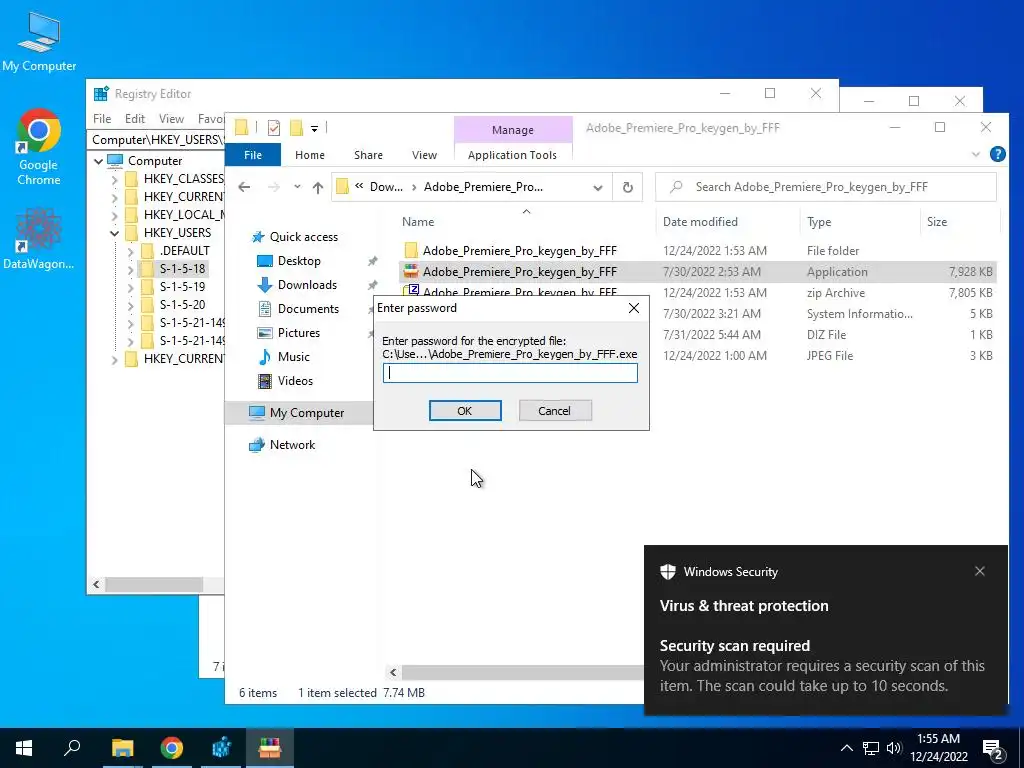1024x768 pixels.
Task: Expand the Explorer ribbon chevron
Action: (x=976, y=155)
